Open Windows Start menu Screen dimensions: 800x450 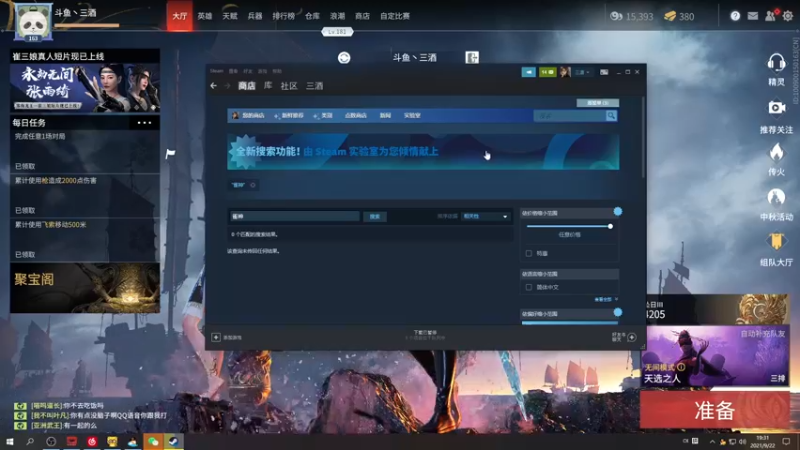coord(9,441)
